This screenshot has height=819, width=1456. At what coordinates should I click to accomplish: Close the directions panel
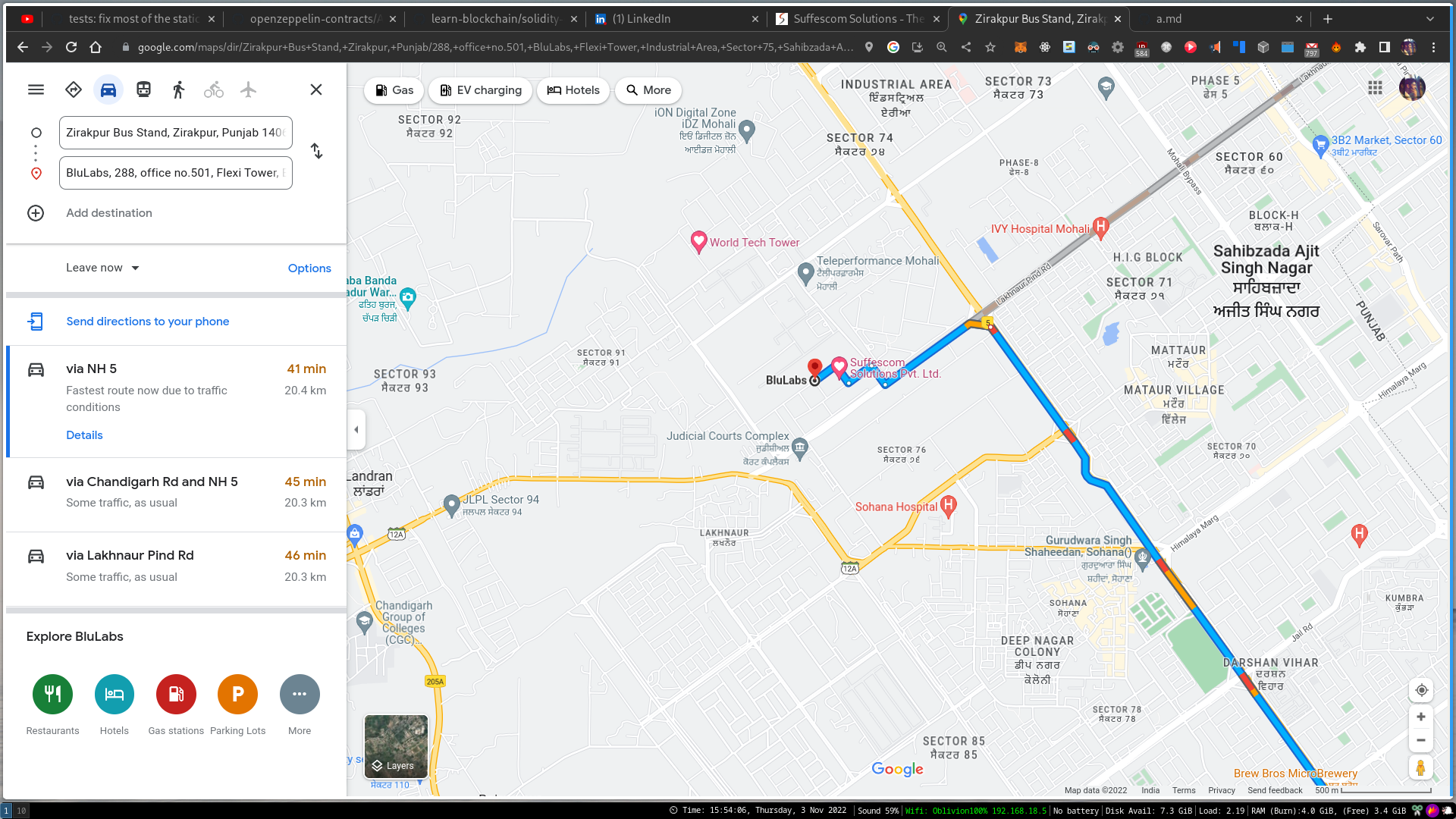click(316, 89)
